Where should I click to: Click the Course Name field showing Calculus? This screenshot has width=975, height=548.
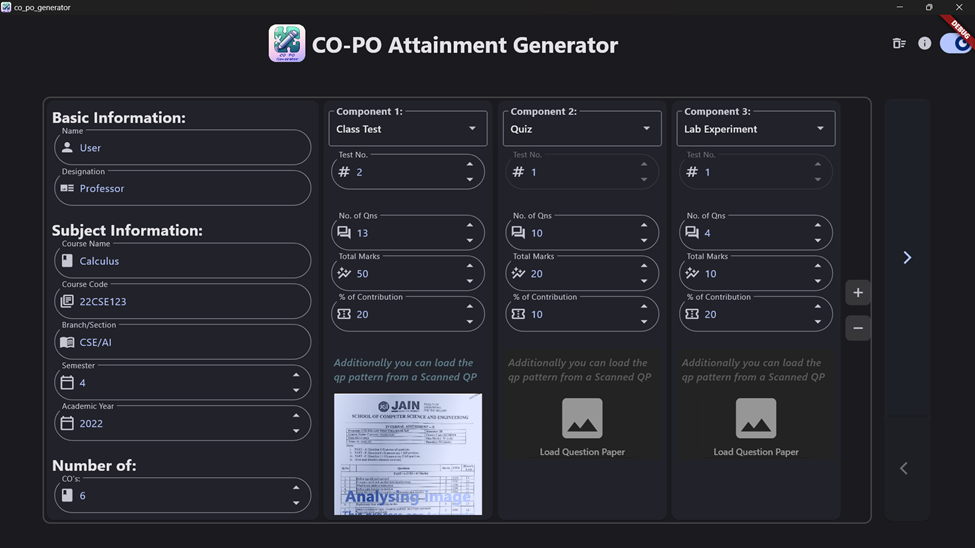coord(182,261)
